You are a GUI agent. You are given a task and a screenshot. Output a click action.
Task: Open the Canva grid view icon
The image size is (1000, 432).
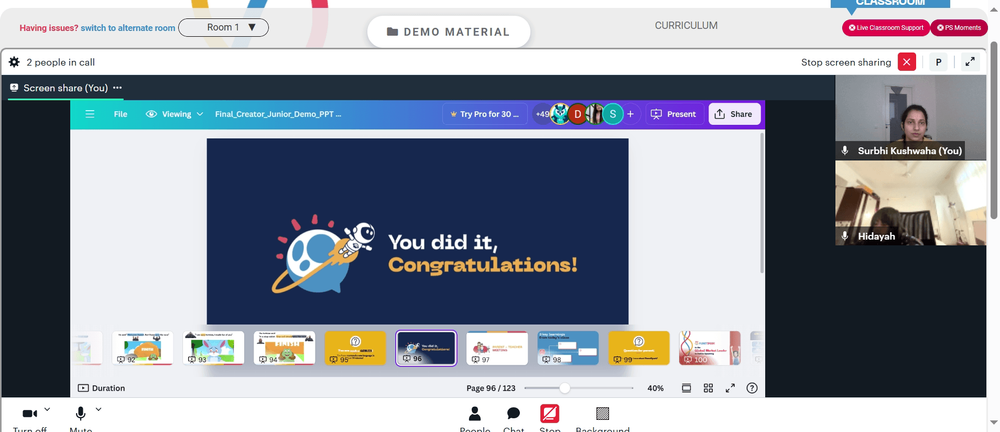tap(708, 388)
